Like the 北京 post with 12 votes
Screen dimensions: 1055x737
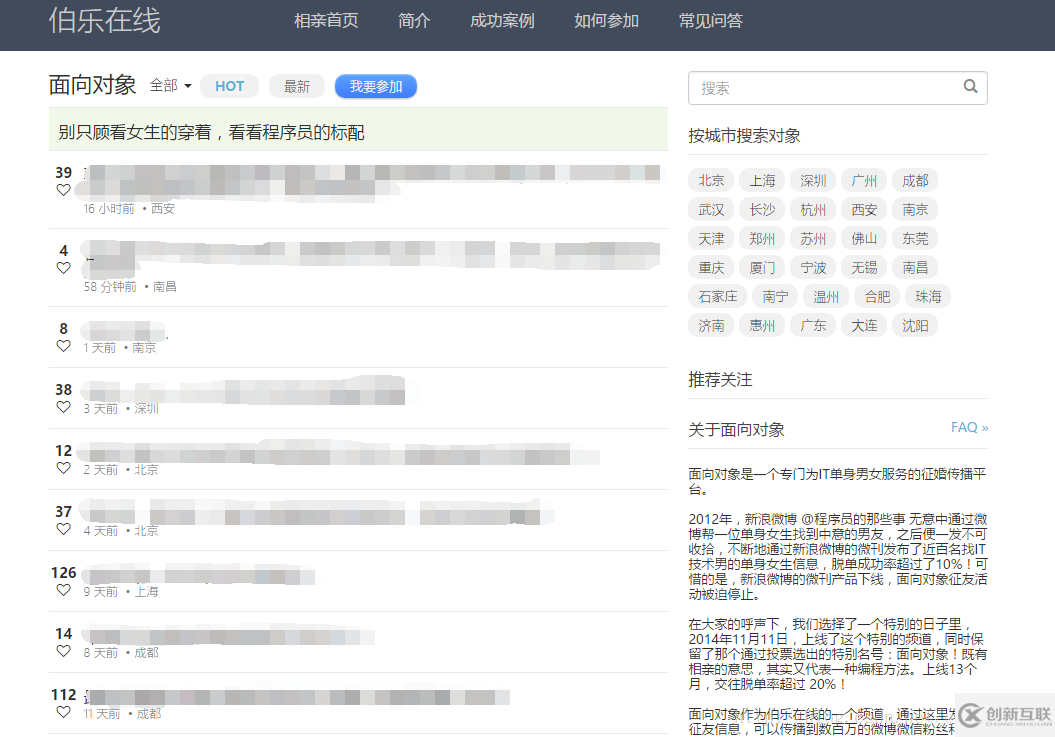(x=63, y=468)
